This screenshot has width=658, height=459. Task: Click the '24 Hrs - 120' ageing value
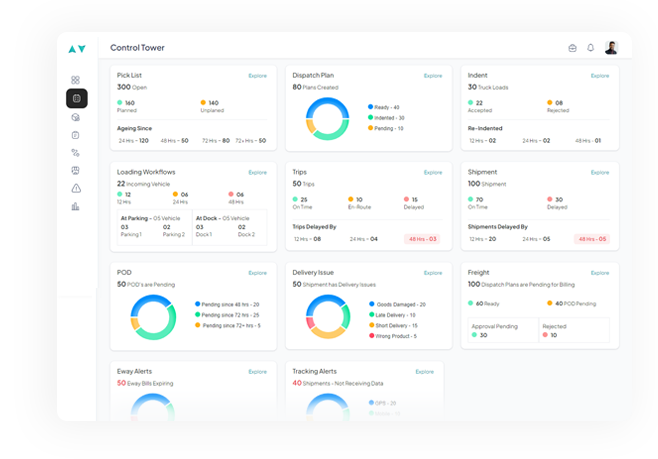click(x=133, y=141)
